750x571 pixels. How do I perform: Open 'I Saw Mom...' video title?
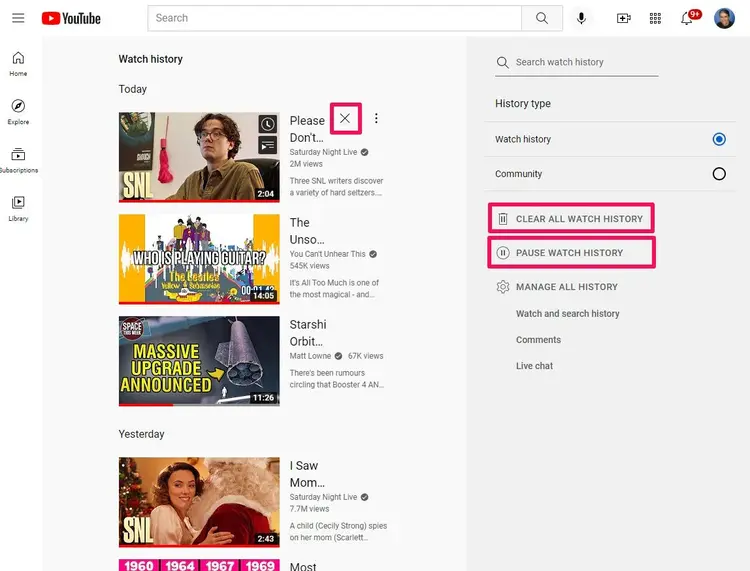click(307, 474)
